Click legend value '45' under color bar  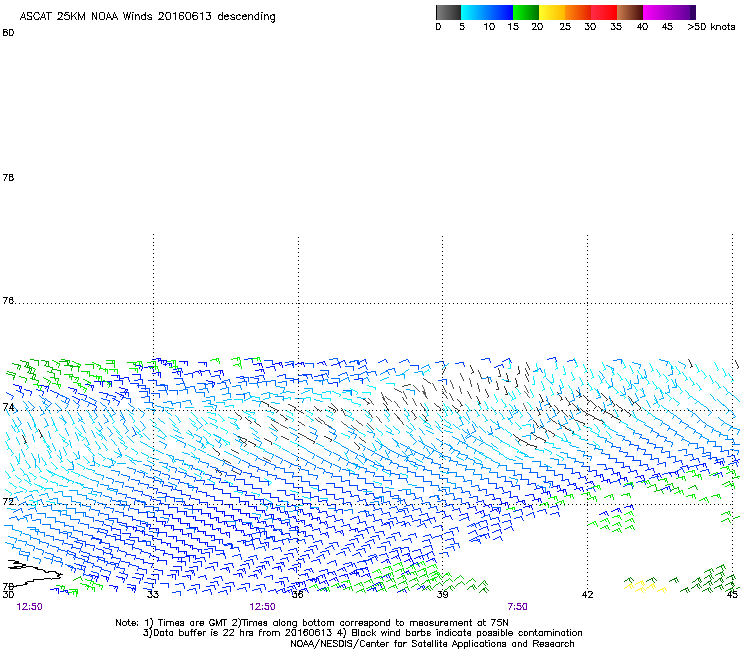[x=667, y=27]
